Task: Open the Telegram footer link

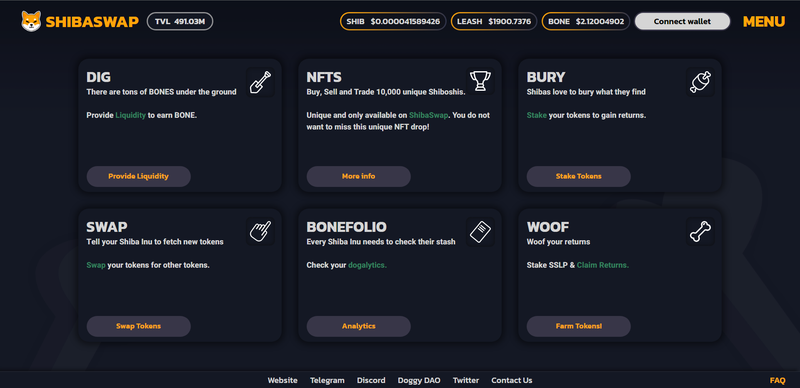Action: coord(327,380)
